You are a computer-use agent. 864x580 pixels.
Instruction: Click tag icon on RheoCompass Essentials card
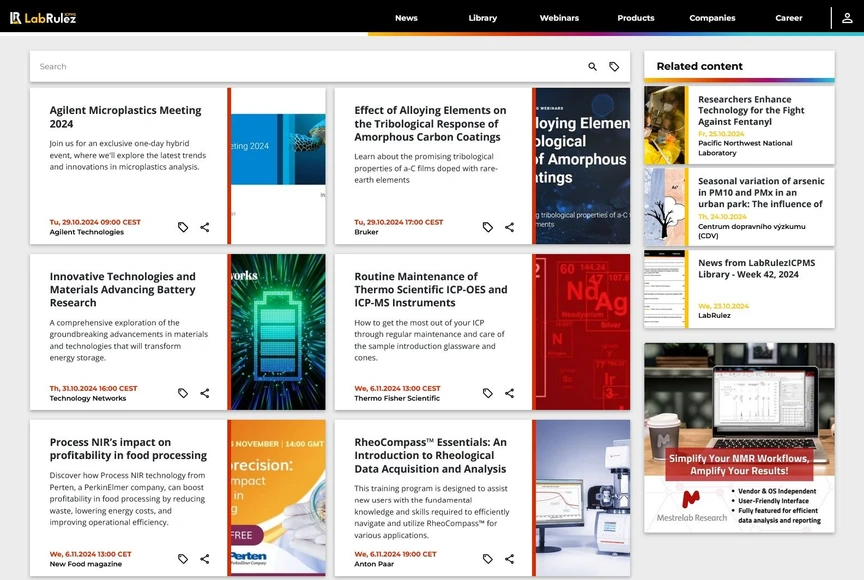488,559
